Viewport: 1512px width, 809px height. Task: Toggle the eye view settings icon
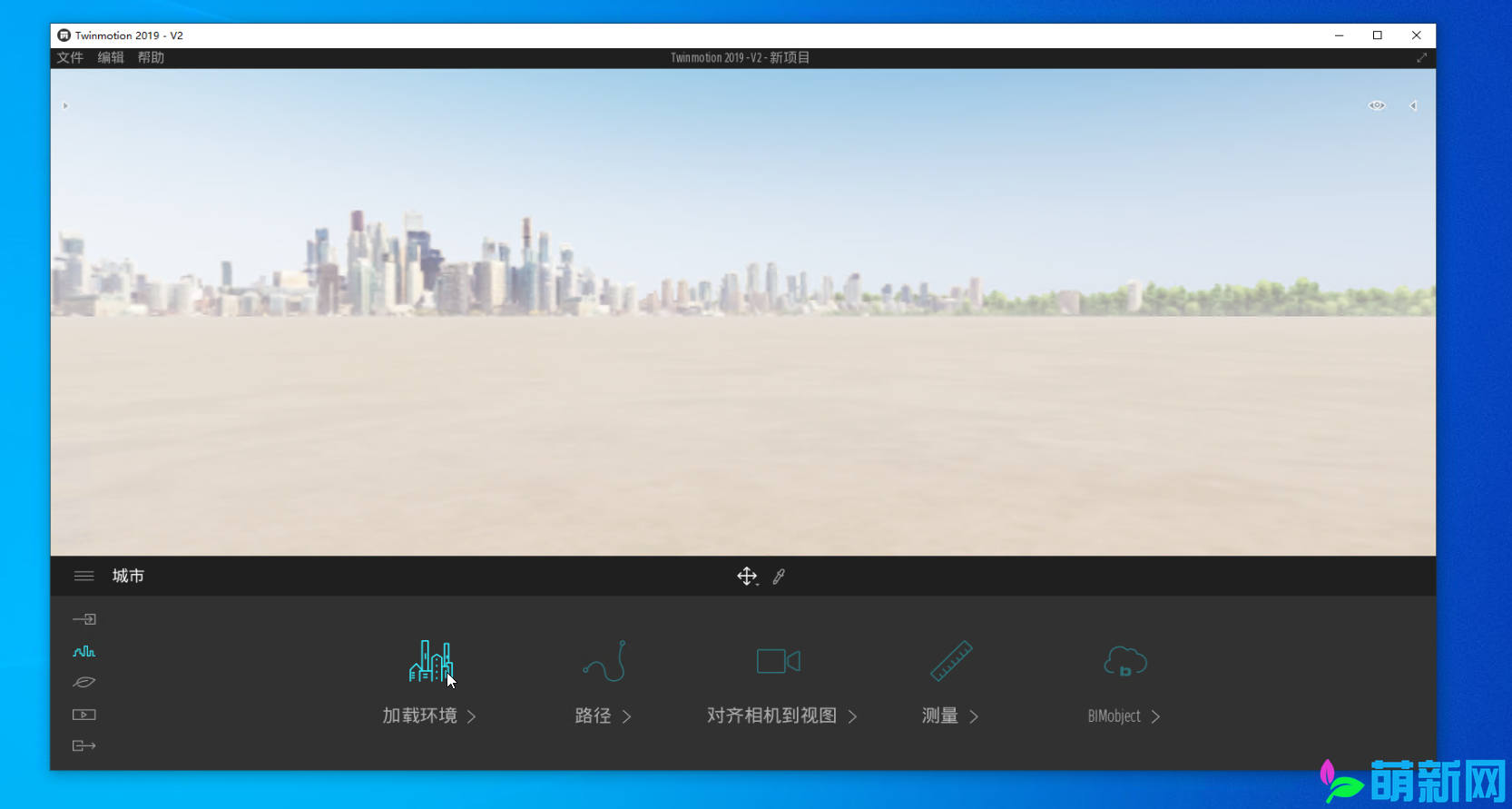click(1377, 105)
